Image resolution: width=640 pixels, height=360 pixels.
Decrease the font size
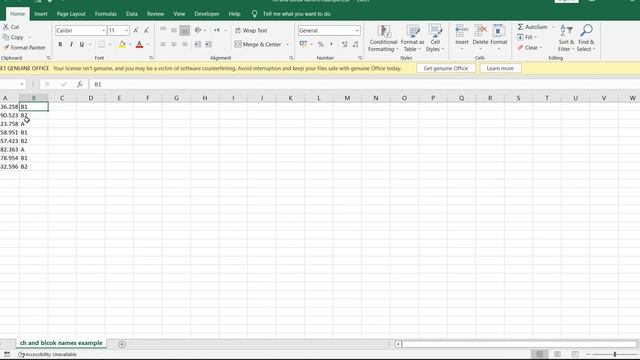coord(146,31)
